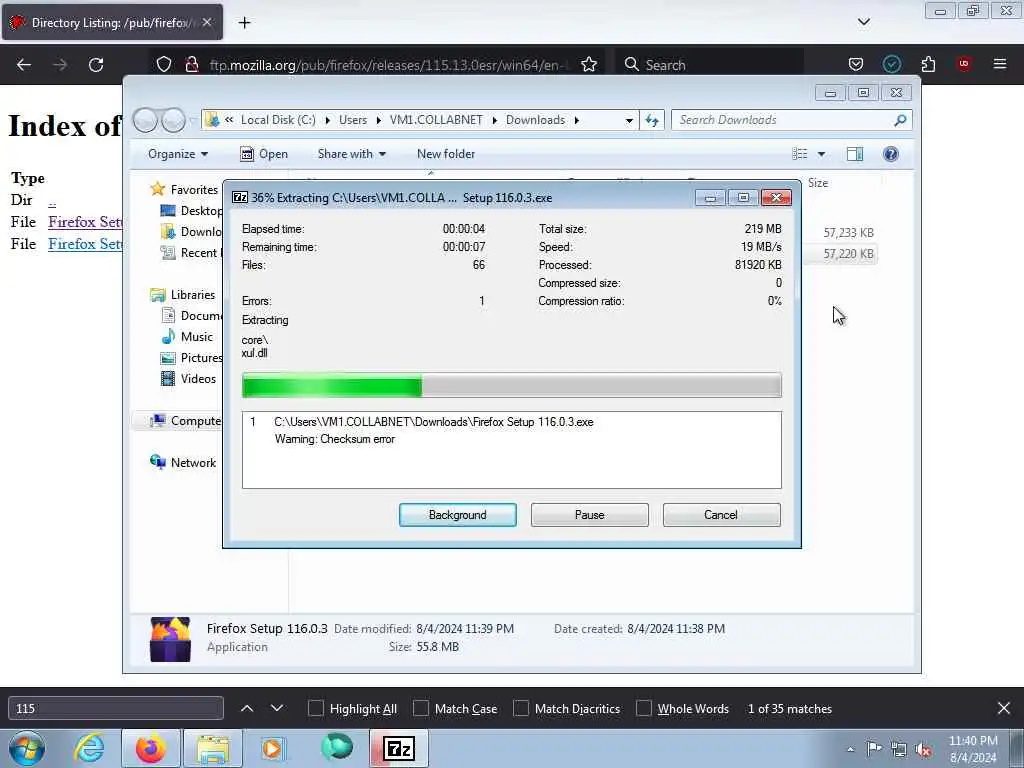
Task: Open the Pocket save icon
Action: point(856,65)
